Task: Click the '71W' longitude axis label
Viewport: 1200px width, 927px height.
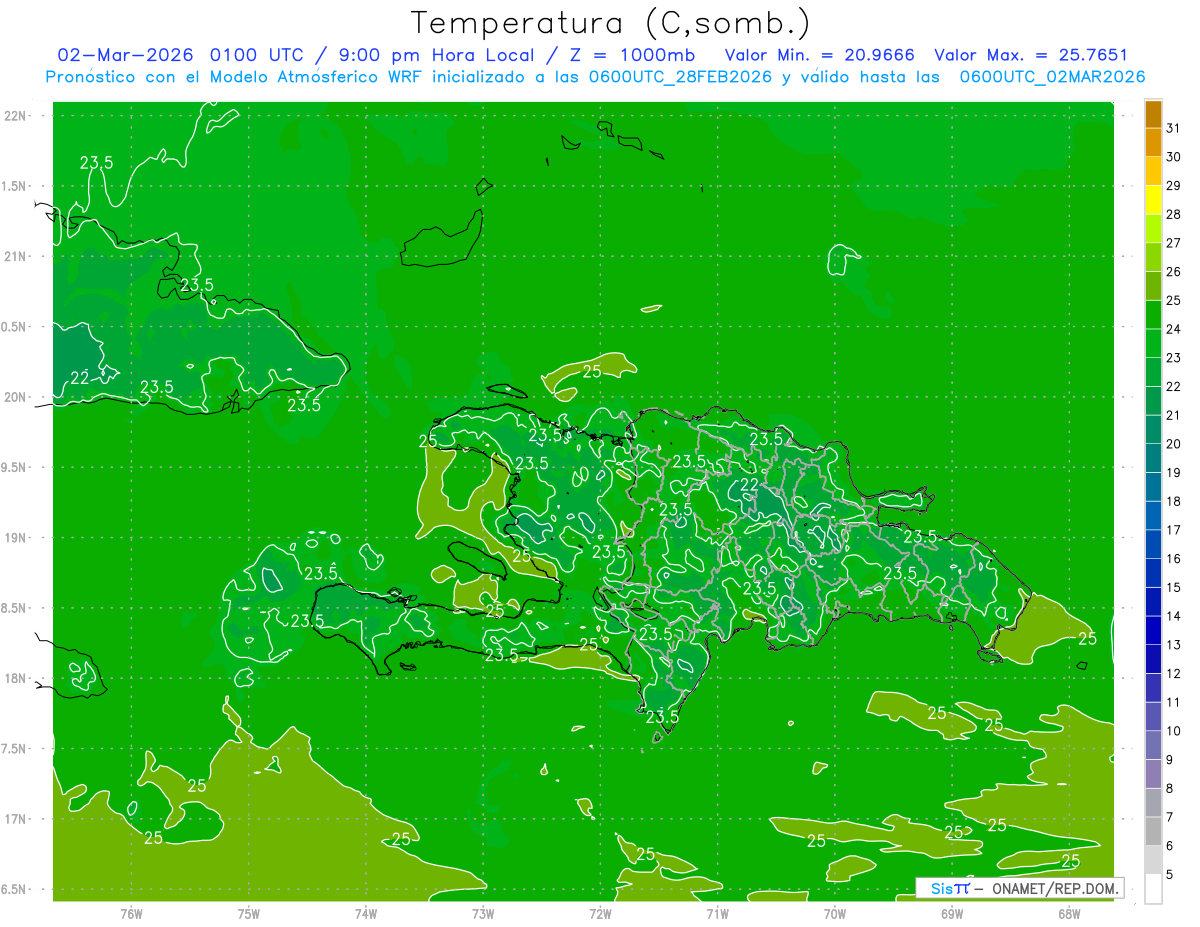Action: 717,914
